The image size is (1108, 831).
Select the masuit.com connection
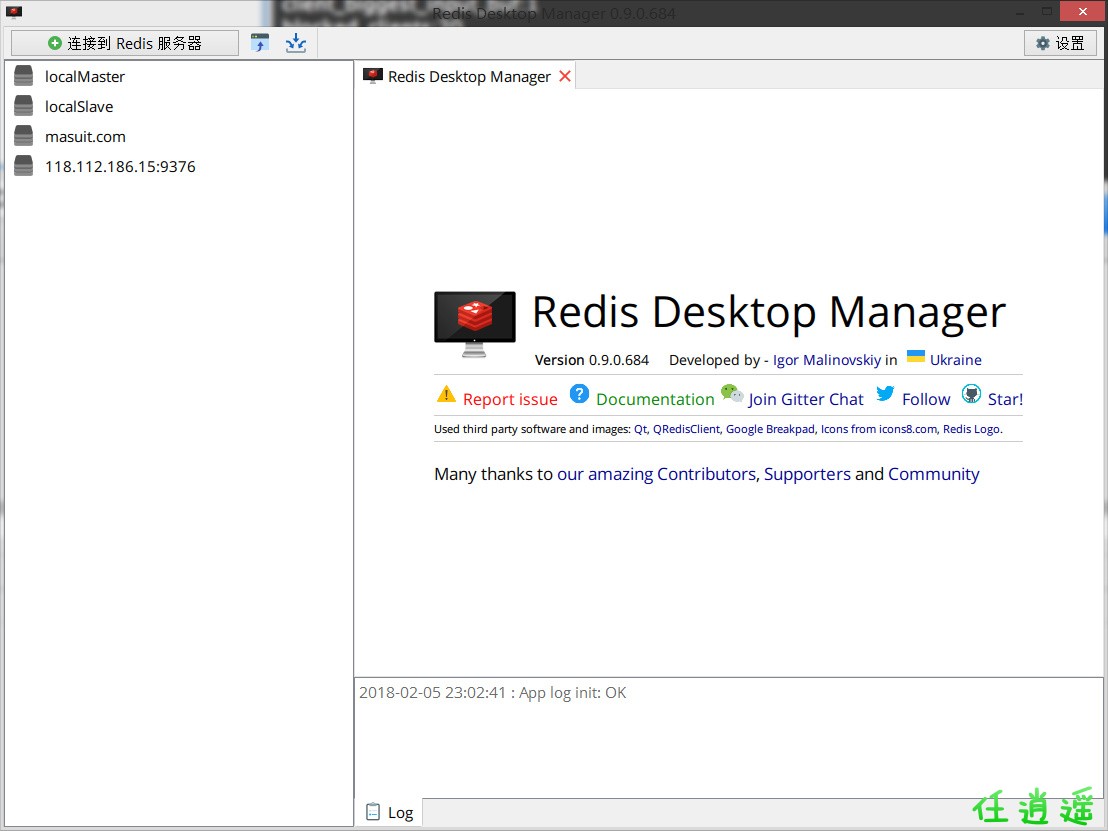pyautogui.click(x=86, y=136)
